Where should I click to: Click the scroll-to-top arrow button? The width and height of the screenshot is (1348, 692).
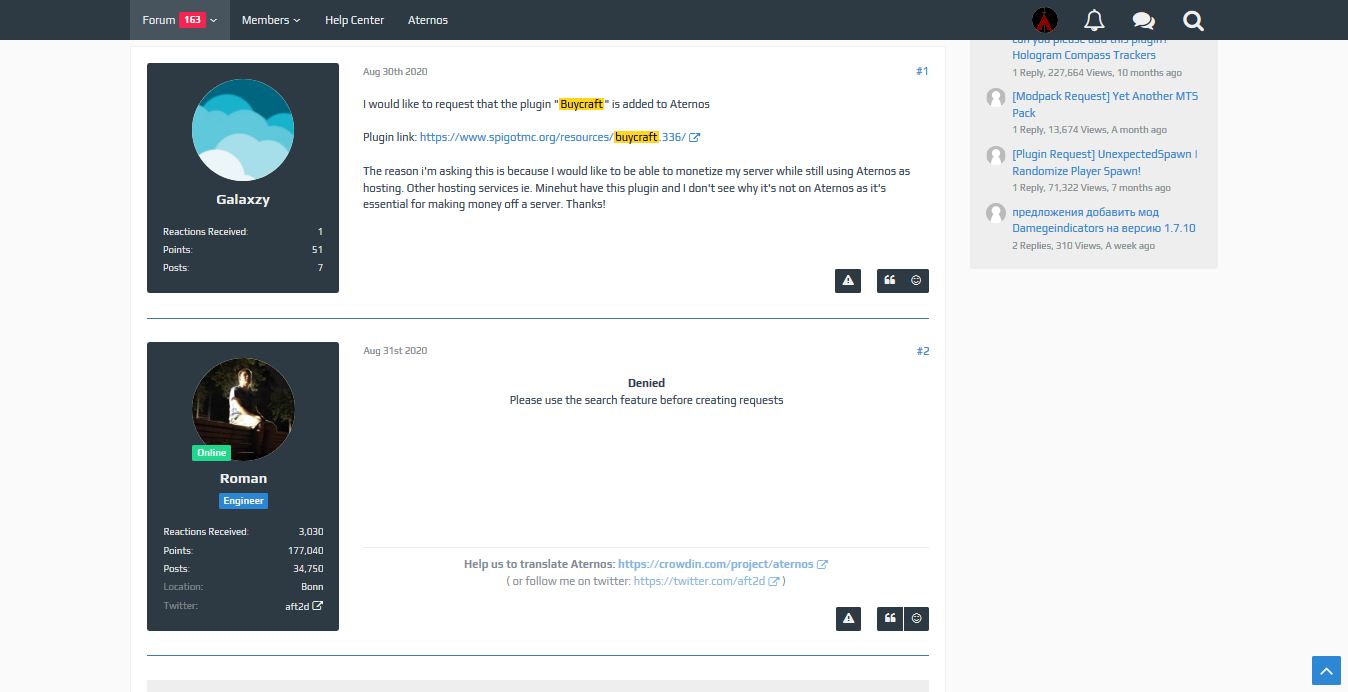[1326, 671]
